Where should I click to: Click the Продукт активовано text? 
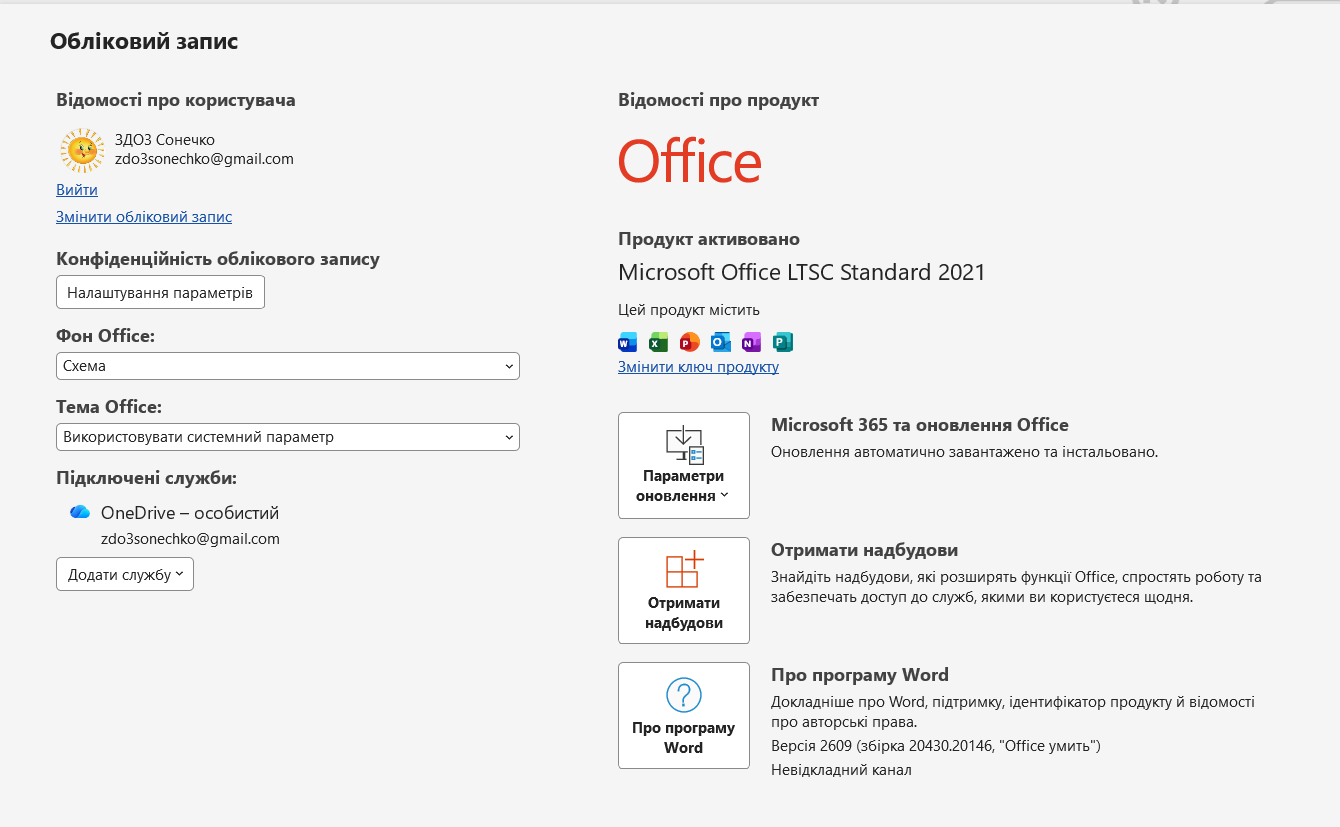(x=709, y=239)
